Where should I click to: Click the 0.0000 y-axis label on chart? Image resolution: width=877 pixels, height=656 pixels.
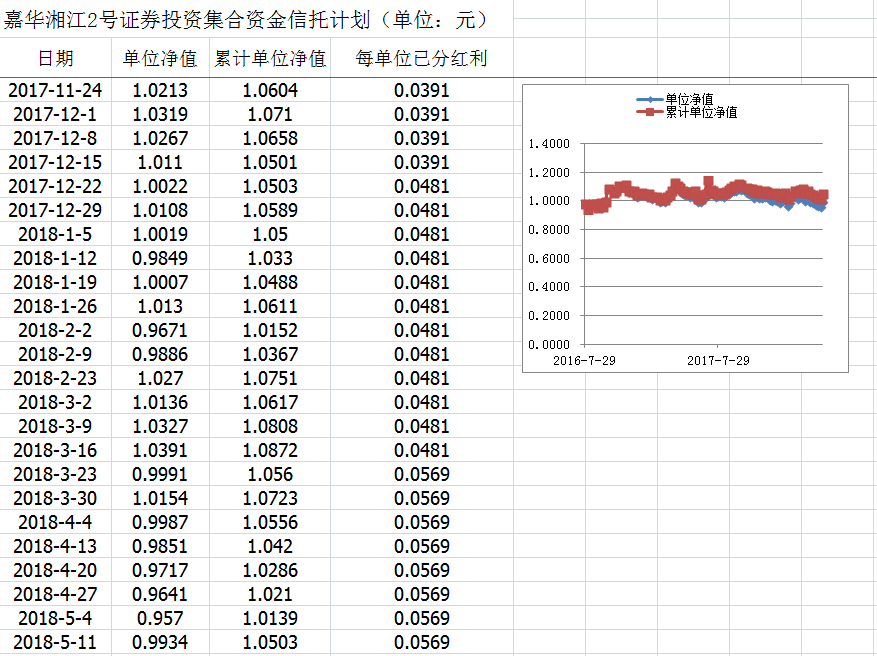point(547,344)
